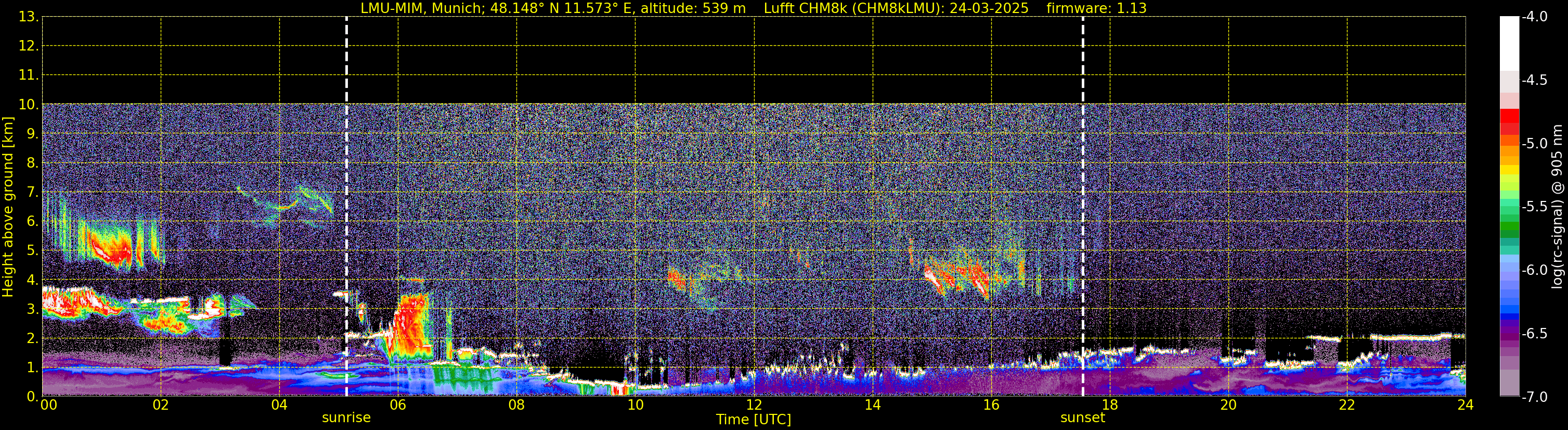This screenshot has width=1568, height=430.
Task: Click the time axis tick label '14'
Action: pos(872,405)
